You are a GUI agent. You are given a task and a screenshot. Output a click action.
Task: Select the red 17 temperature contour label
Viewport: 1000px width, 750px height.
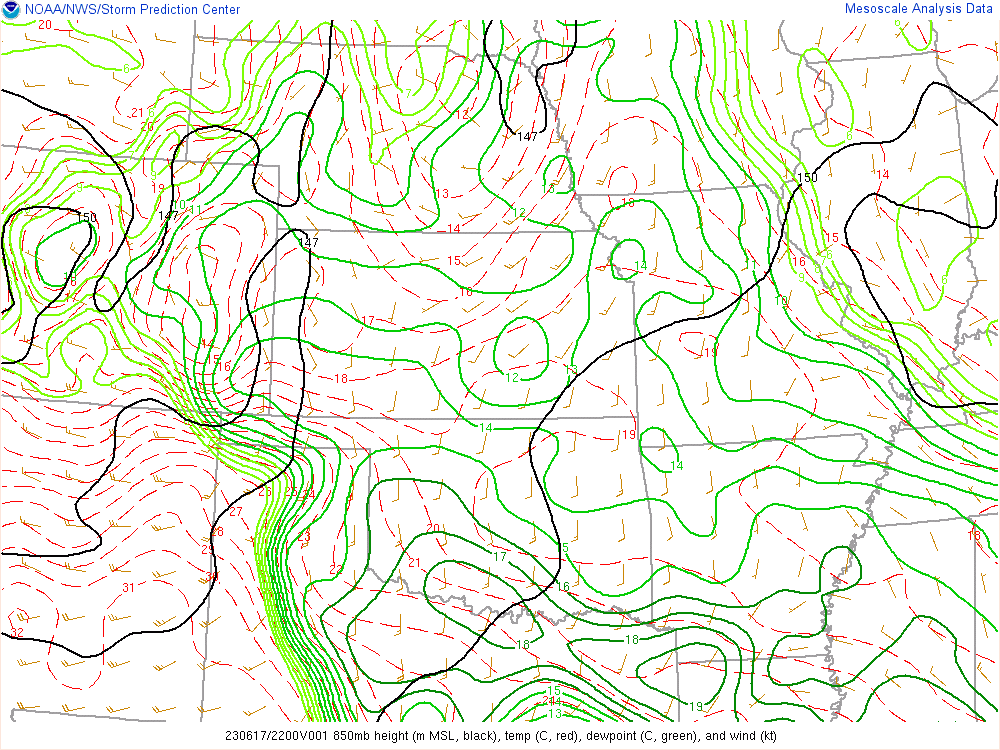coord(368,321)
